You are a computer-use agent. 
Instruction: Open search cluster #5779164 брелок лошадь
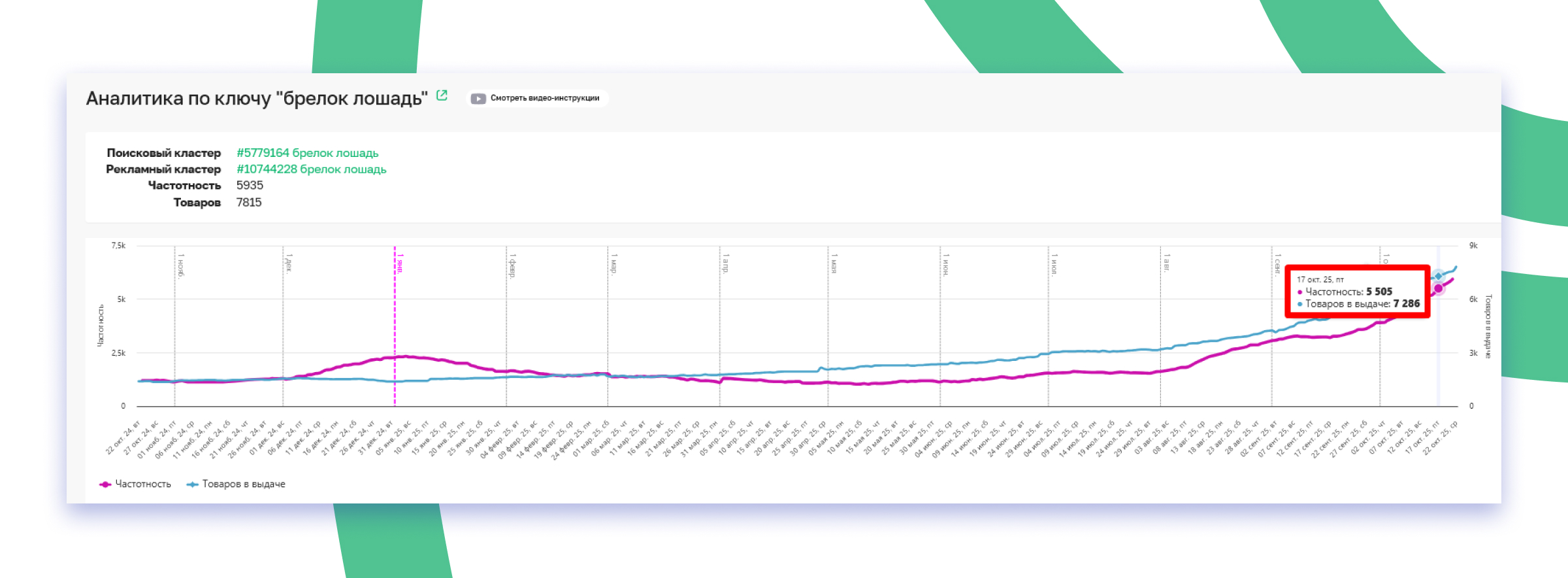(x=307, y=153)
